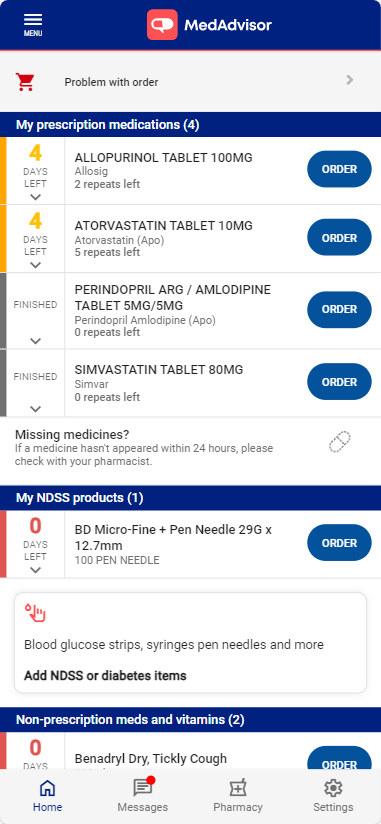This screenshot has height=824, width=381.
Task: Open the hamburger MENU icon
Action: (x=33, y=25)
